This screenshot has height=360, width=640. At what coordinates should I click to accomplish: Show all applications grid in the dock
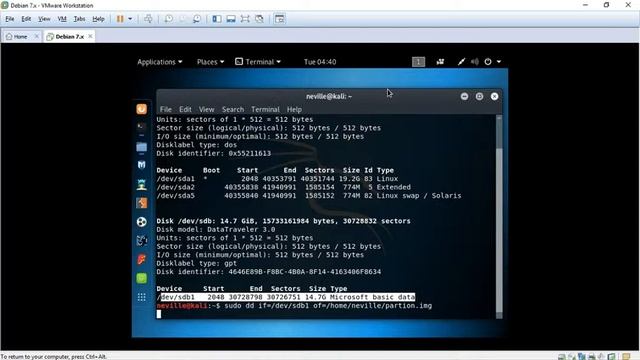(x=142, y=297)
